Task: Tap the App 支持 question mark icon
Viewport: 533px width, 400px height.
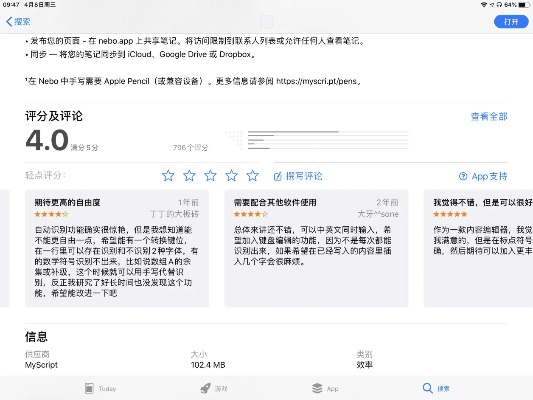Action: pyautogui.click(x=463, y=176)
